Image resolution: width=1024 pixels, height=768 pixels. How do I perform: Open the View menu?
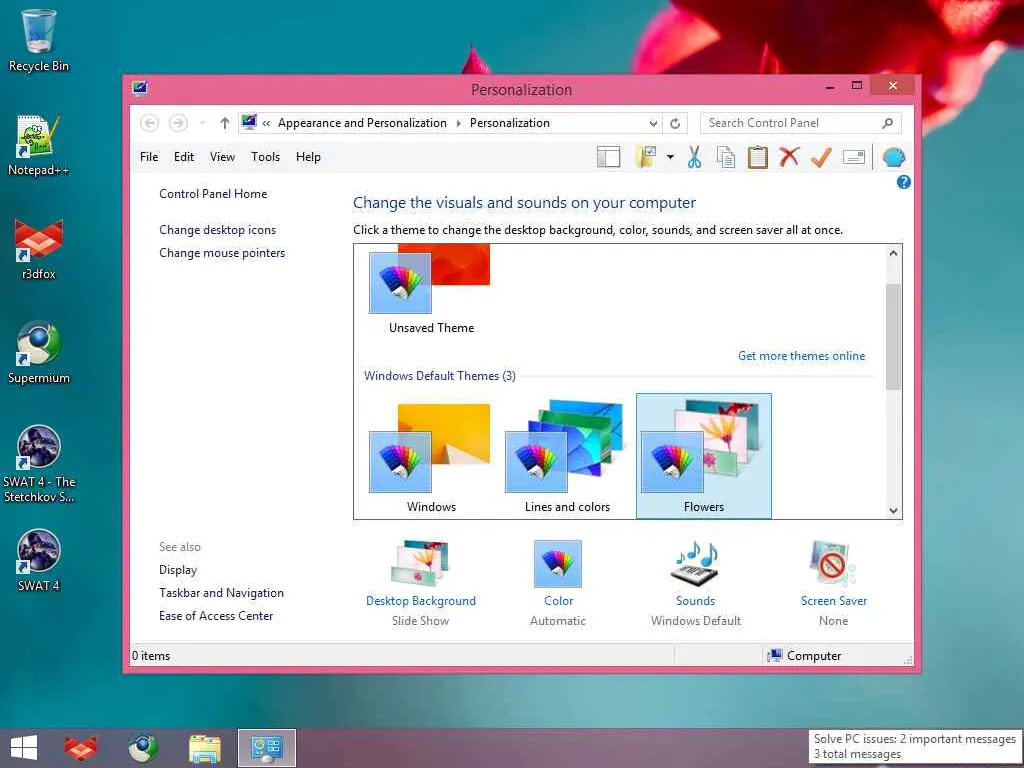pyautogui.click(x=222, y=157)
